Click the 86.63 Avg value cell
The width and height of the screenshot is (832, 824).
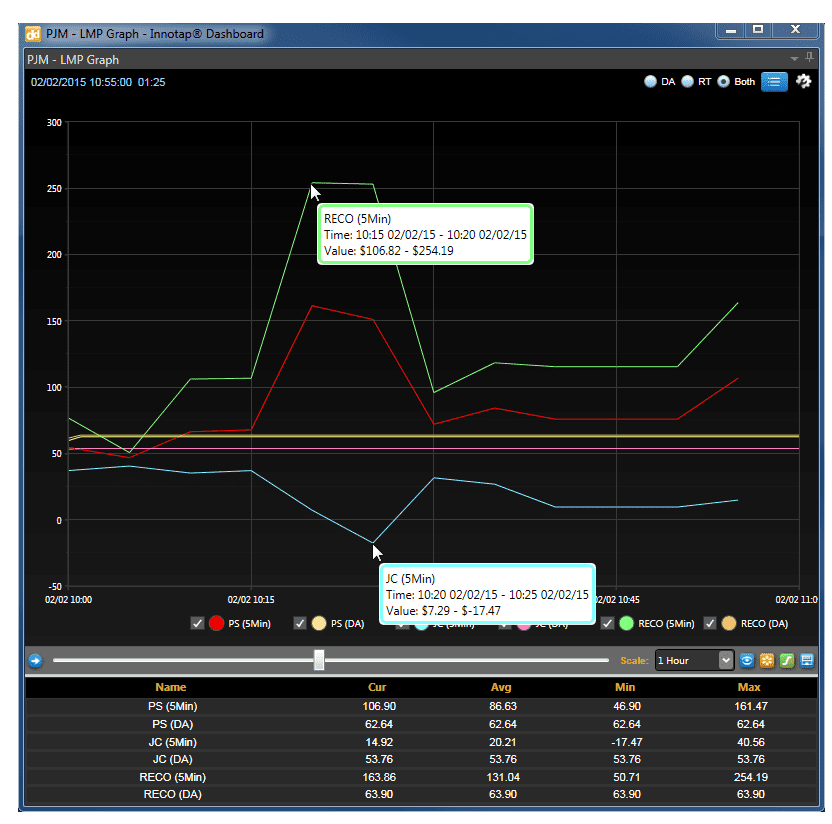[x=503, y=706]
